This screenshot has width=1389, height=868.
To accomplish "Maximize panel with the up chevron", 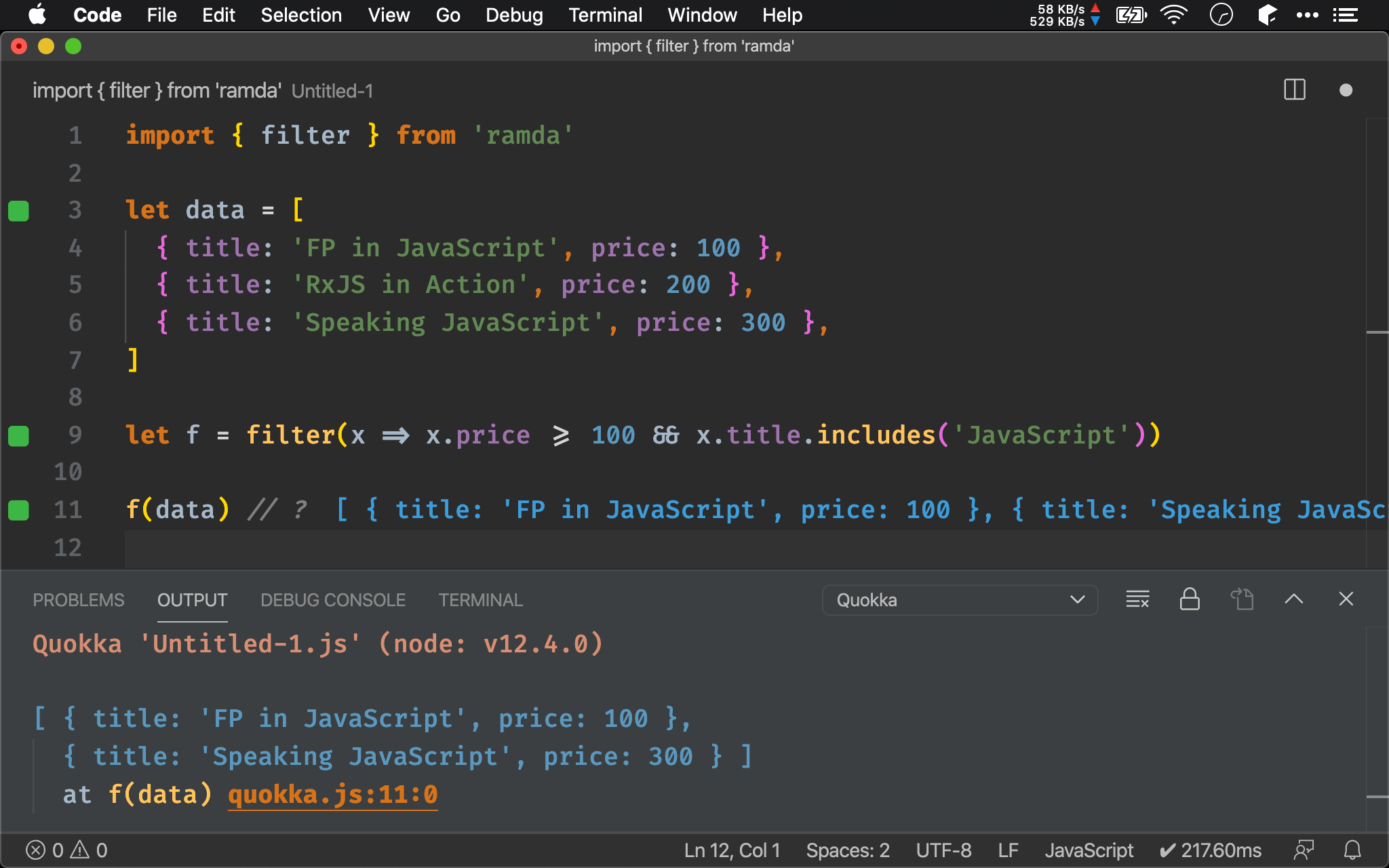I will pos(1294,599).
